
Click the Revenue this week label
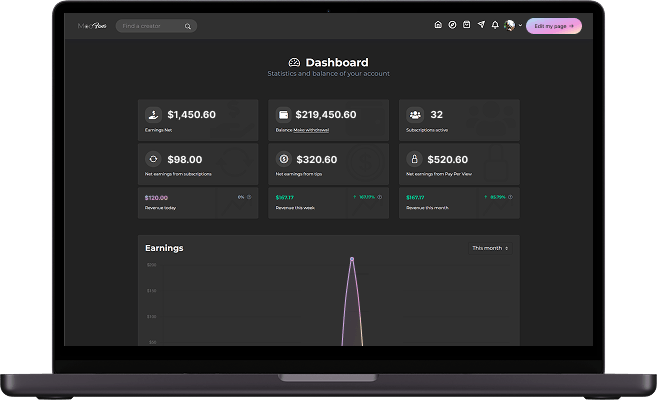[x=295, y=208]
